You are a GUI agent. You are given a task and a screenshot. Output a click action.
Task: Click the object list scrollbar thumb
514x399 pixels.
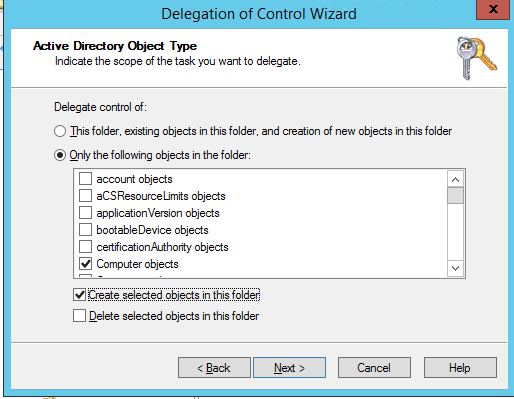click(x=455, y=195)
